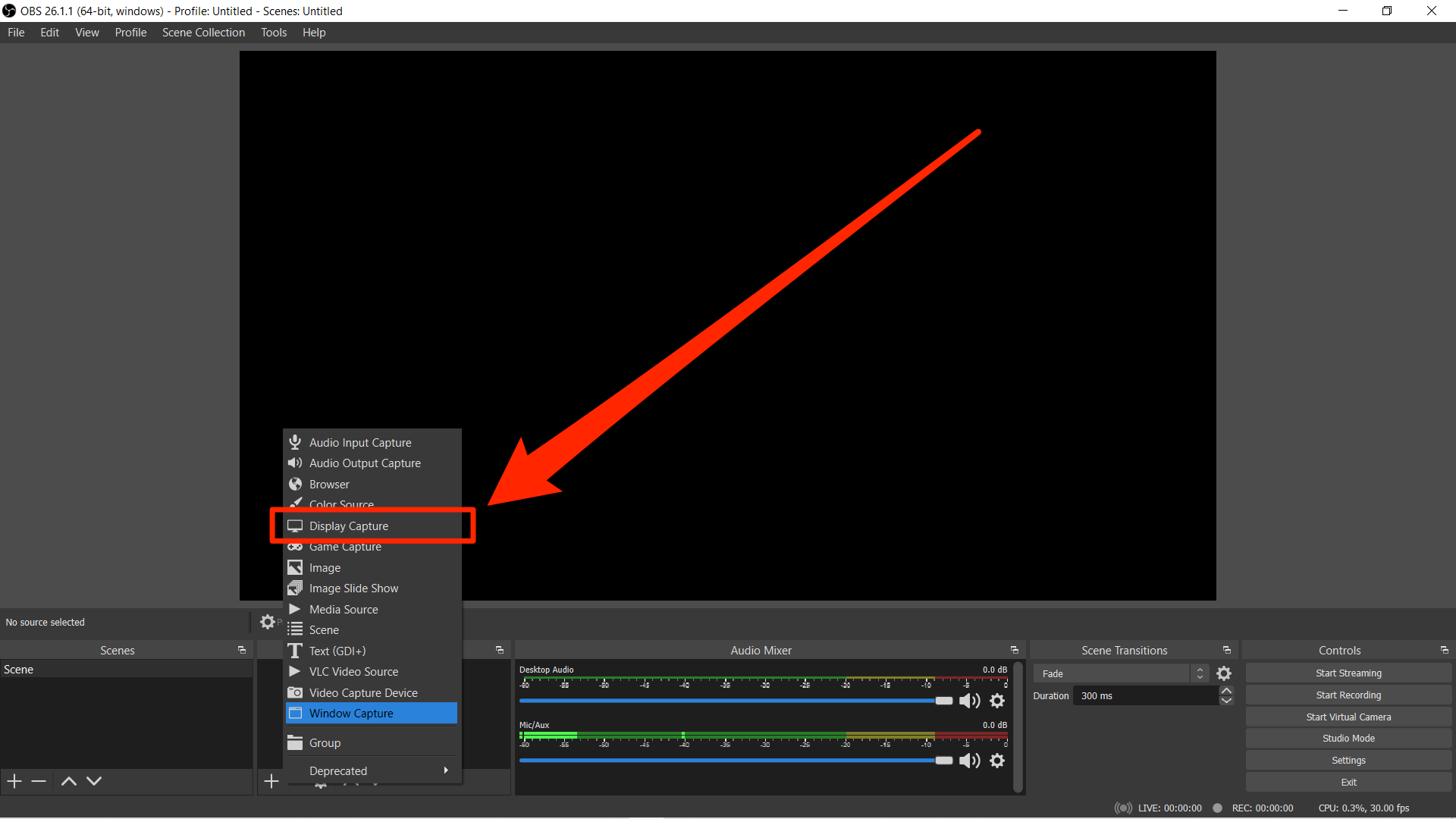
Task: Mute the Mic/Aux speaker icon
Action: point(969,761)
